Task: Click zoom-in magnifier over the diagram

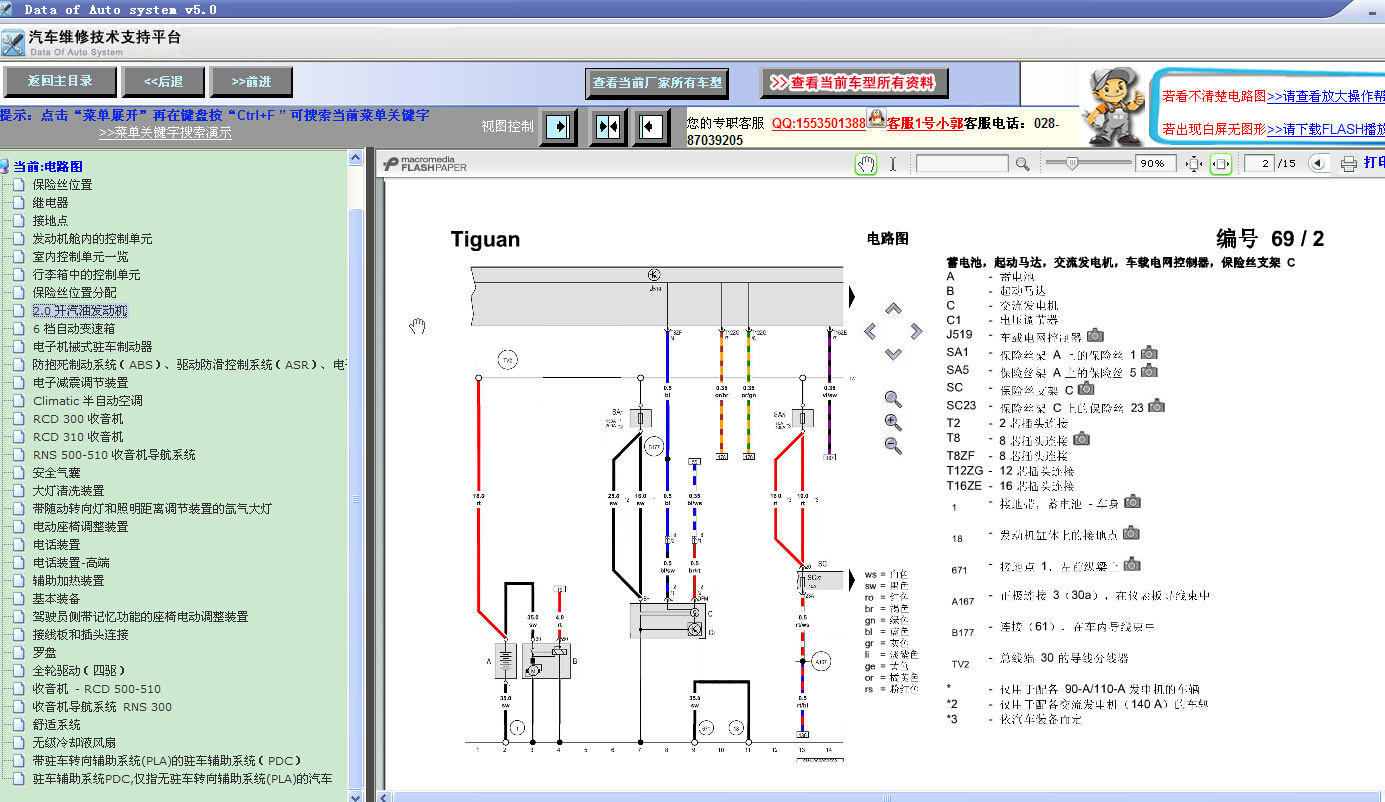Action: pos(894,422)
